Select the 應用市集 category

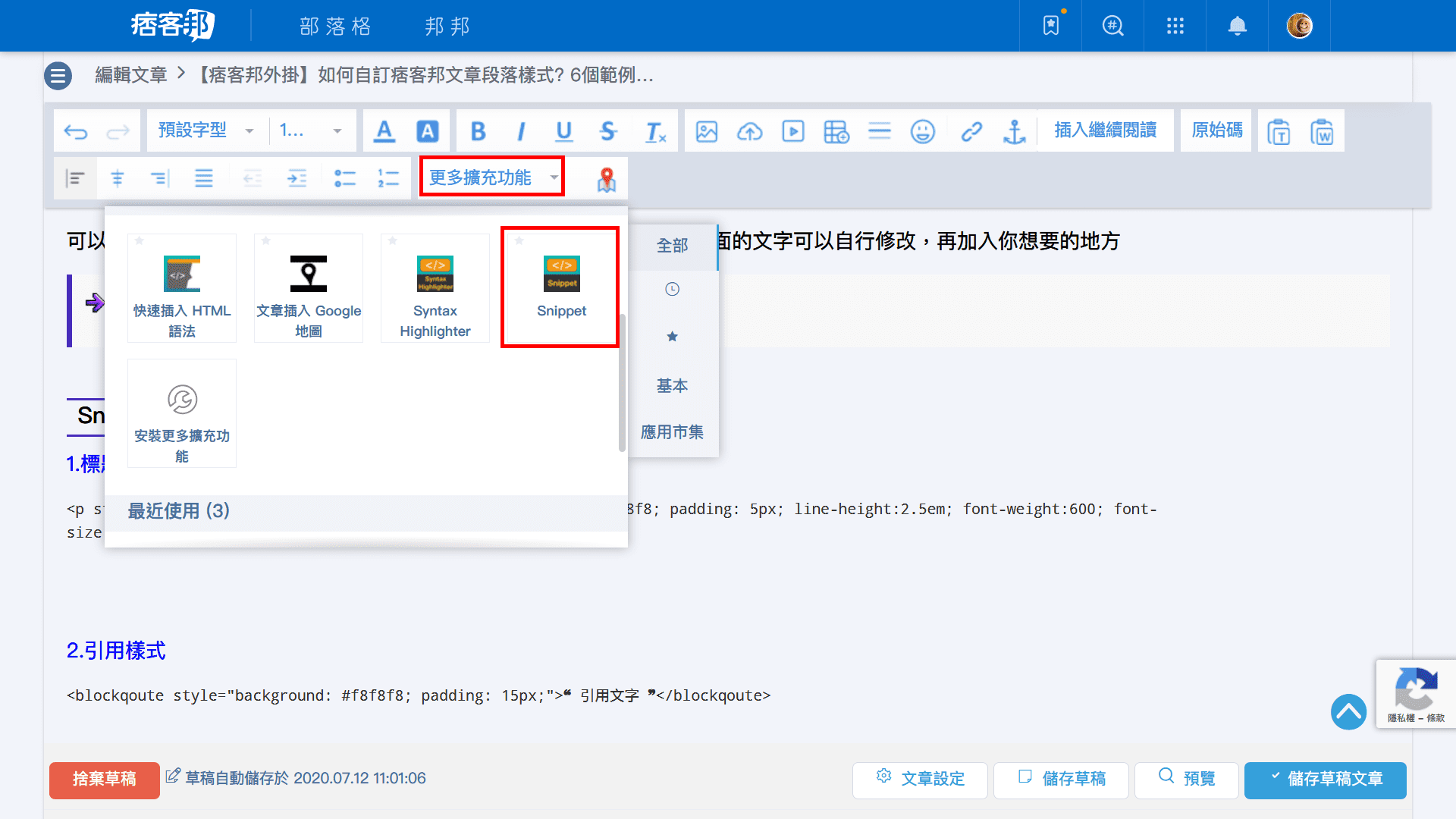tap(672, 431)
